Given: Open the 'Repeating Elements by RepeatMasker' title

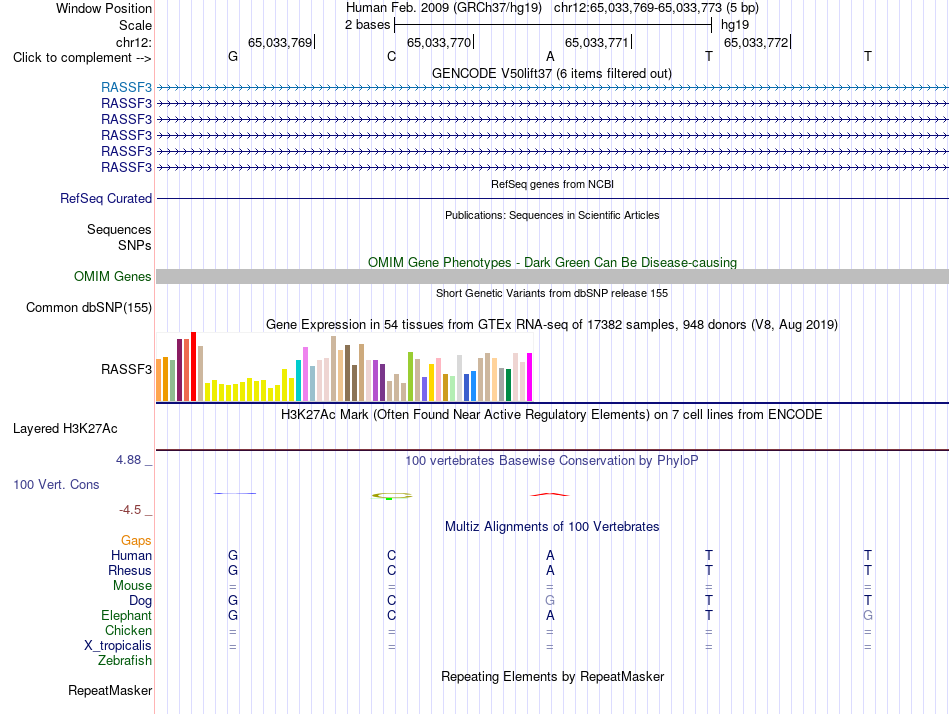Looking at the screenshot, I should pyautogui.click(x=552, y=676).
